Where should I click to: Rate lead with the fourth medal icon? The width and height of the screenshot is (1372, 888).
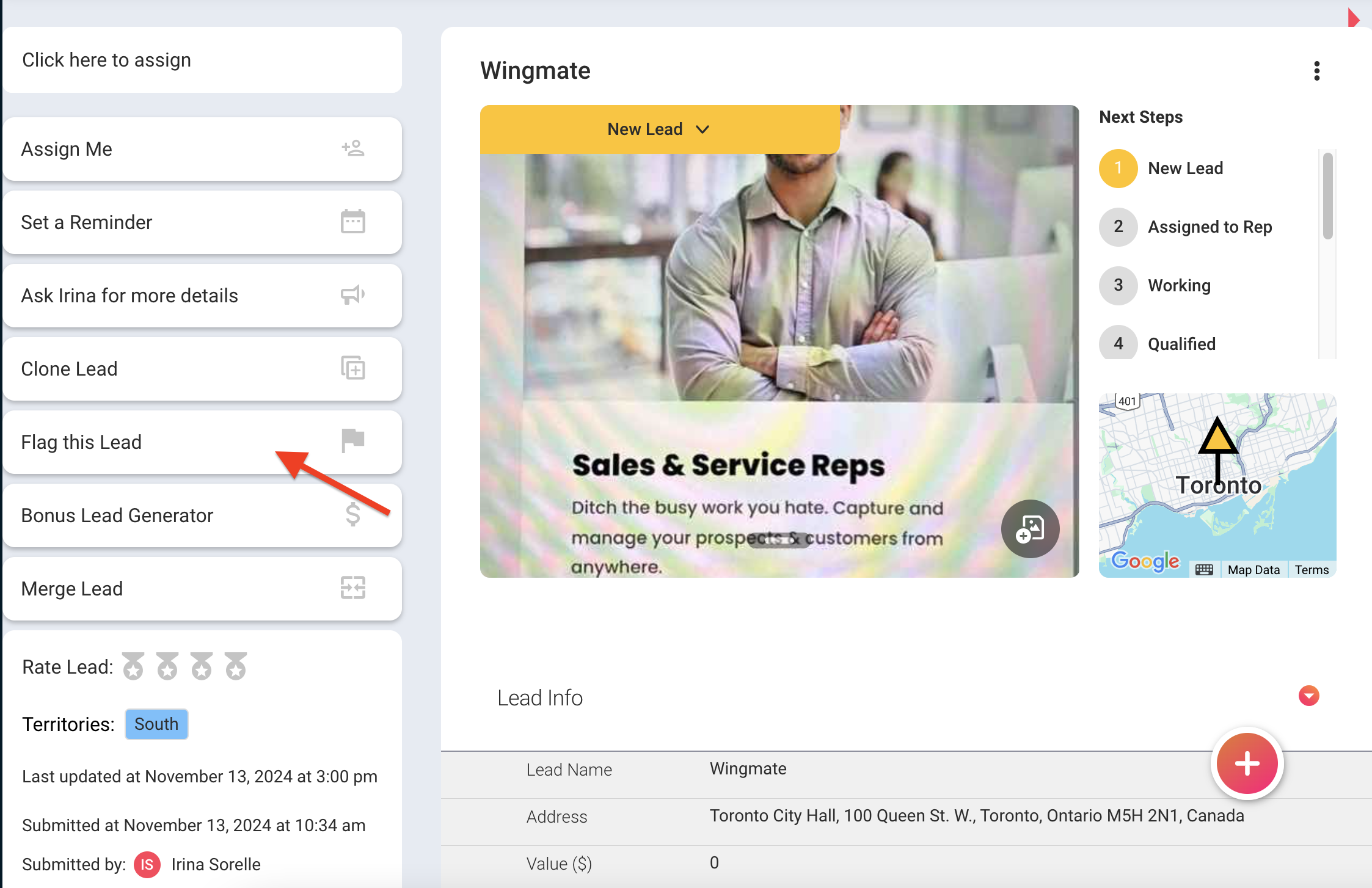[236, 666]
